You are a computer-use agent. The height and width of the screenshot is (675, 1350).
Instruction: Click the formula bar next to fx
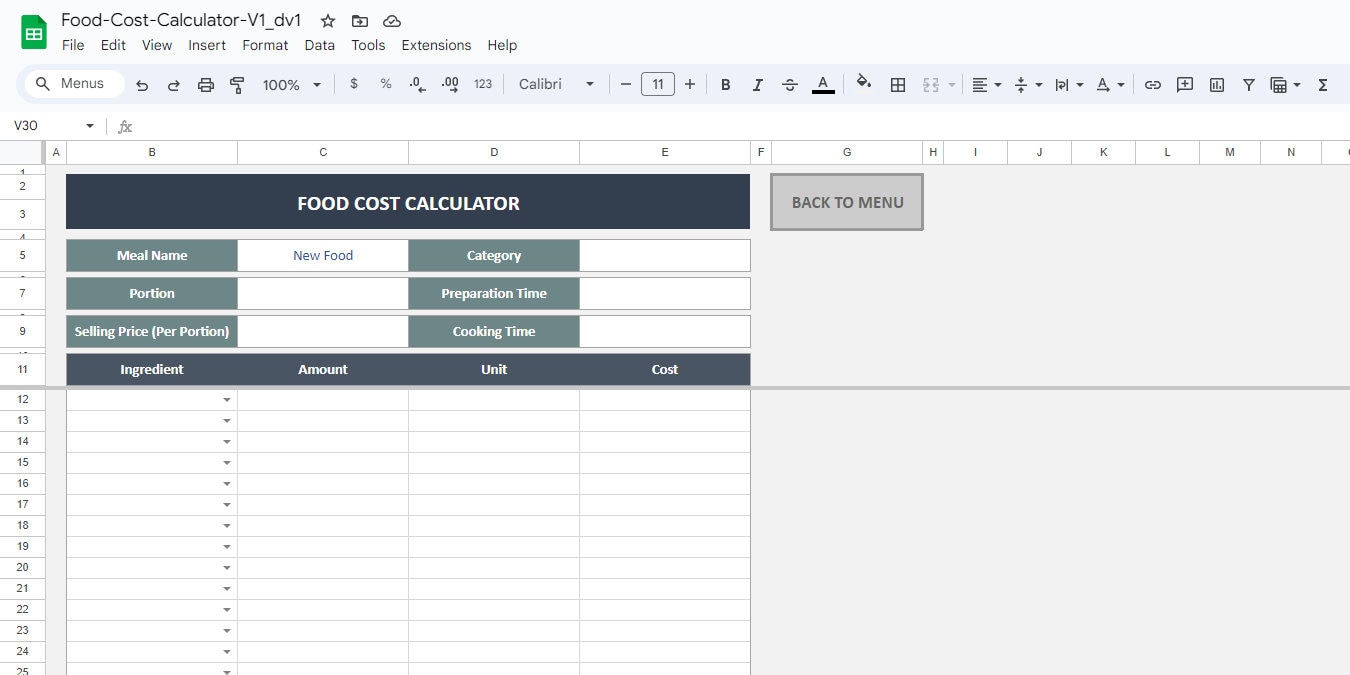[740, 126]
